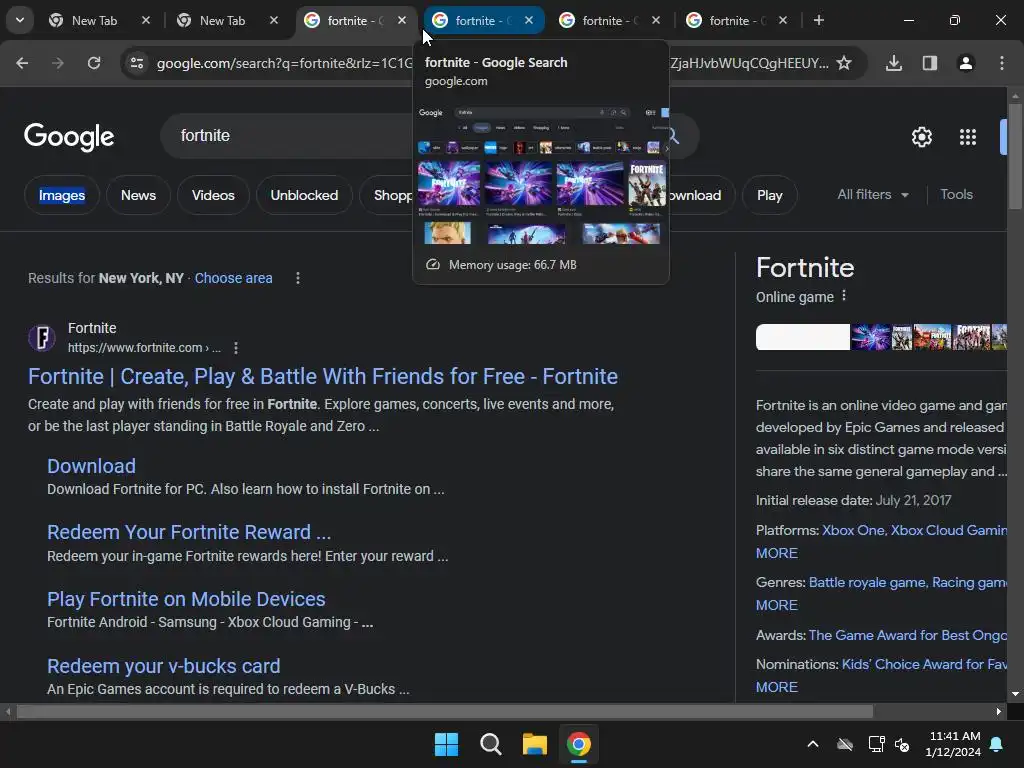Open search Tools

(x=956, y=195)
